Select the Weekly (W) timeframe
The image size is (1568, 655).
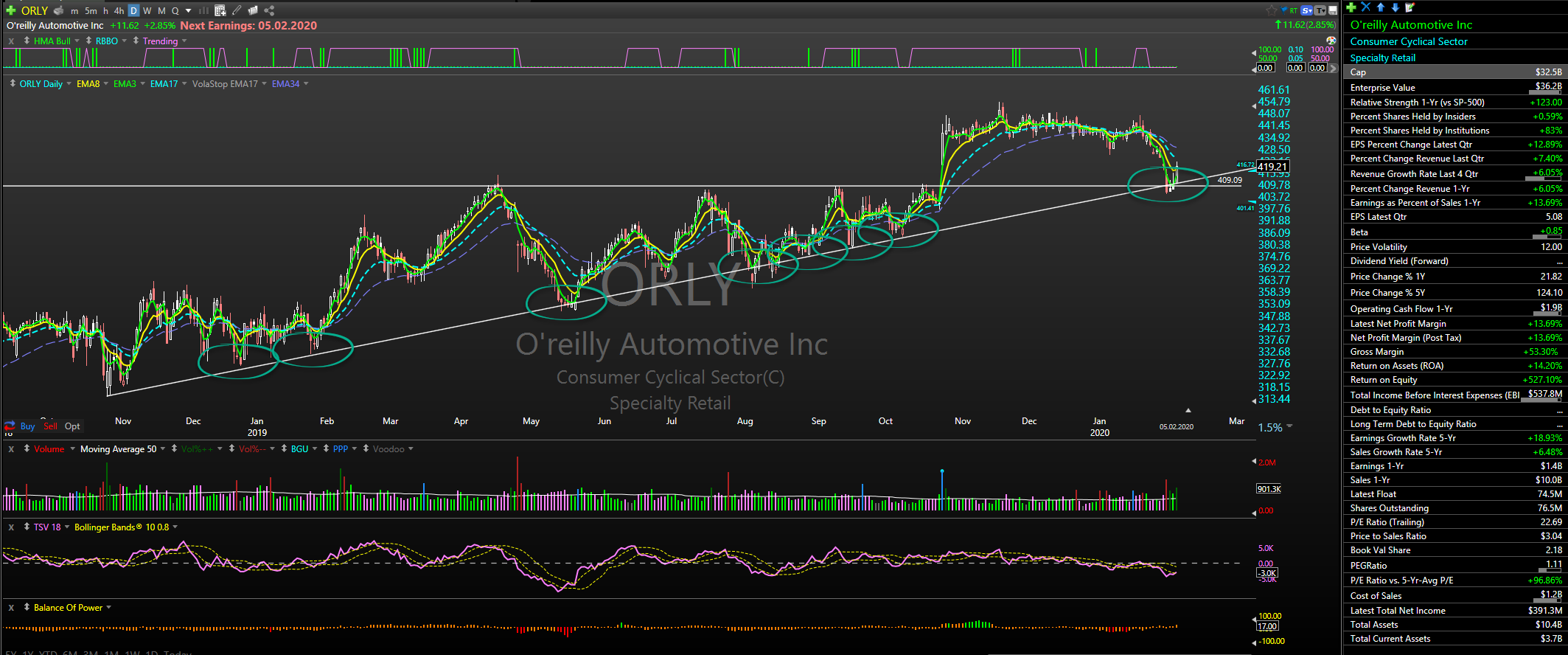(147, 10)
